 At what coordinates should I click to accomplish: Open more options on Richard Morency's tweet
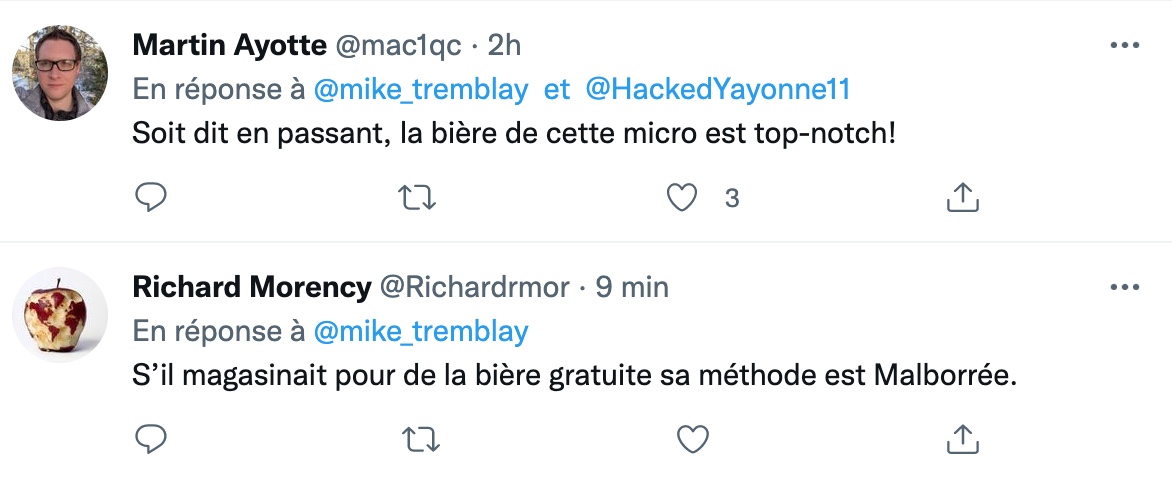(1124, 287)
